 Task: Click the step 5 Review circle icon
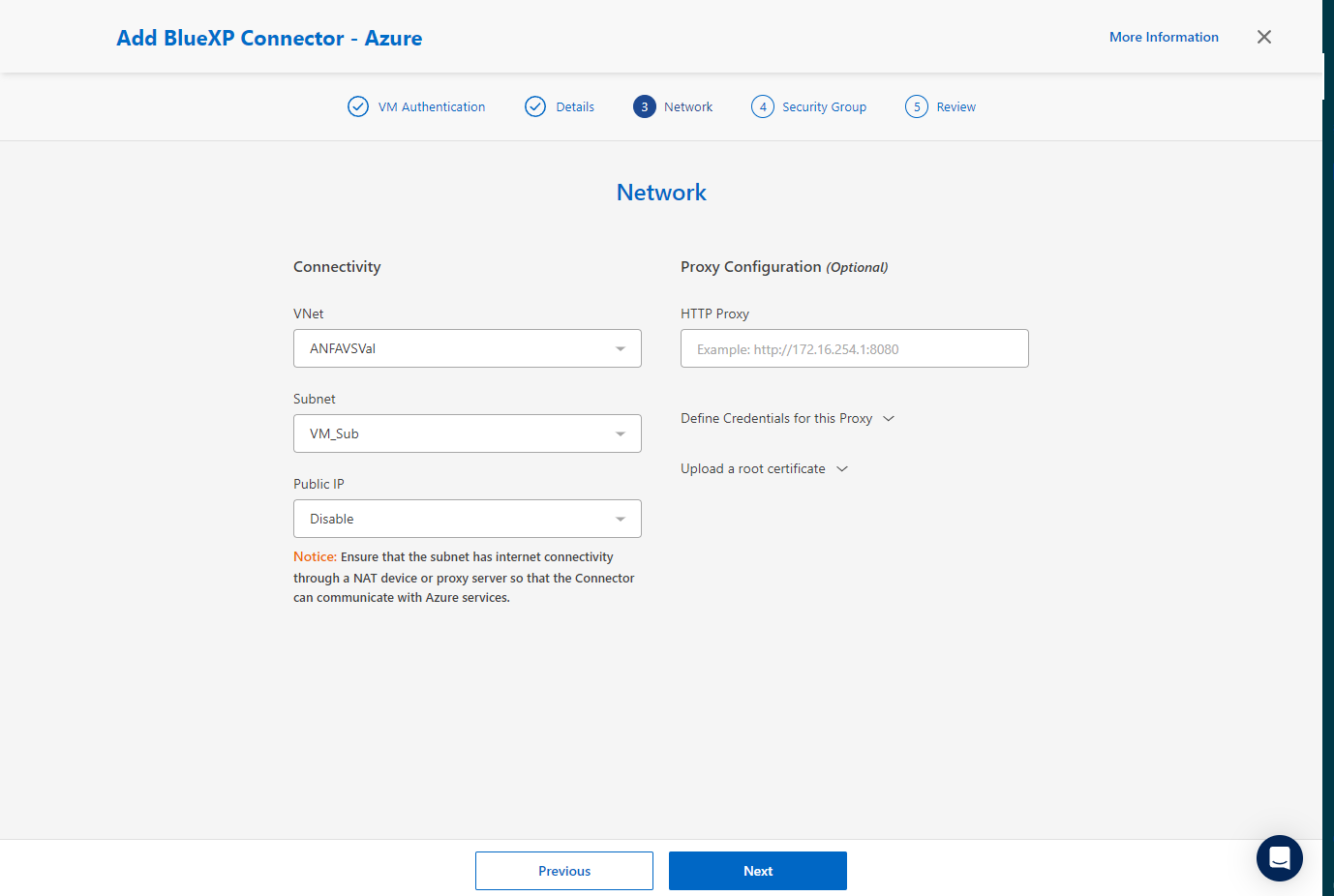(x=917, y=106)
